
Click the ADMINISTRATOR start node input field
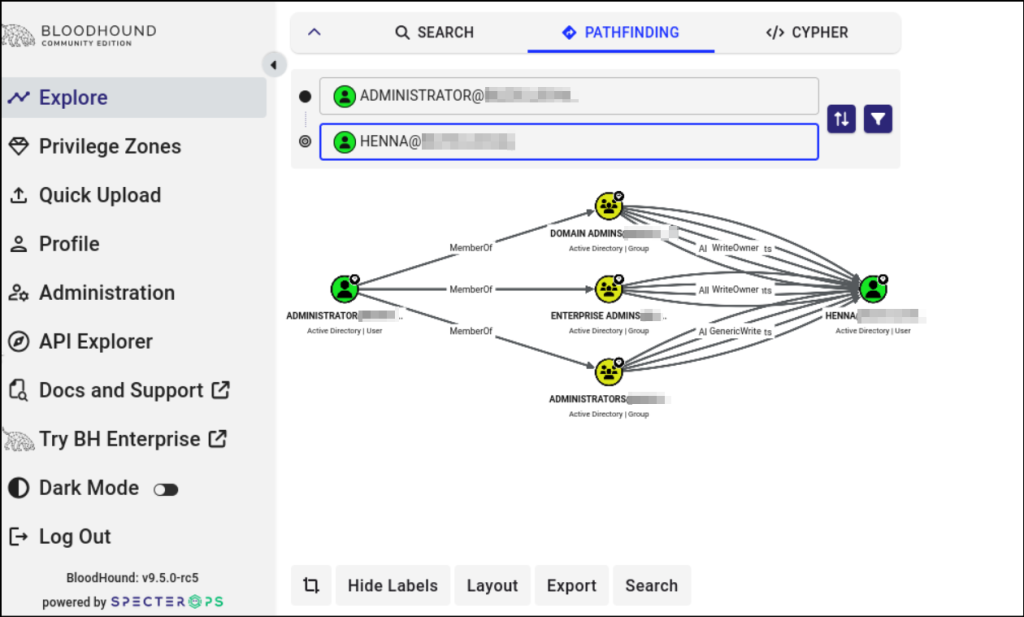pyautogui.click(x=569, y=96)
